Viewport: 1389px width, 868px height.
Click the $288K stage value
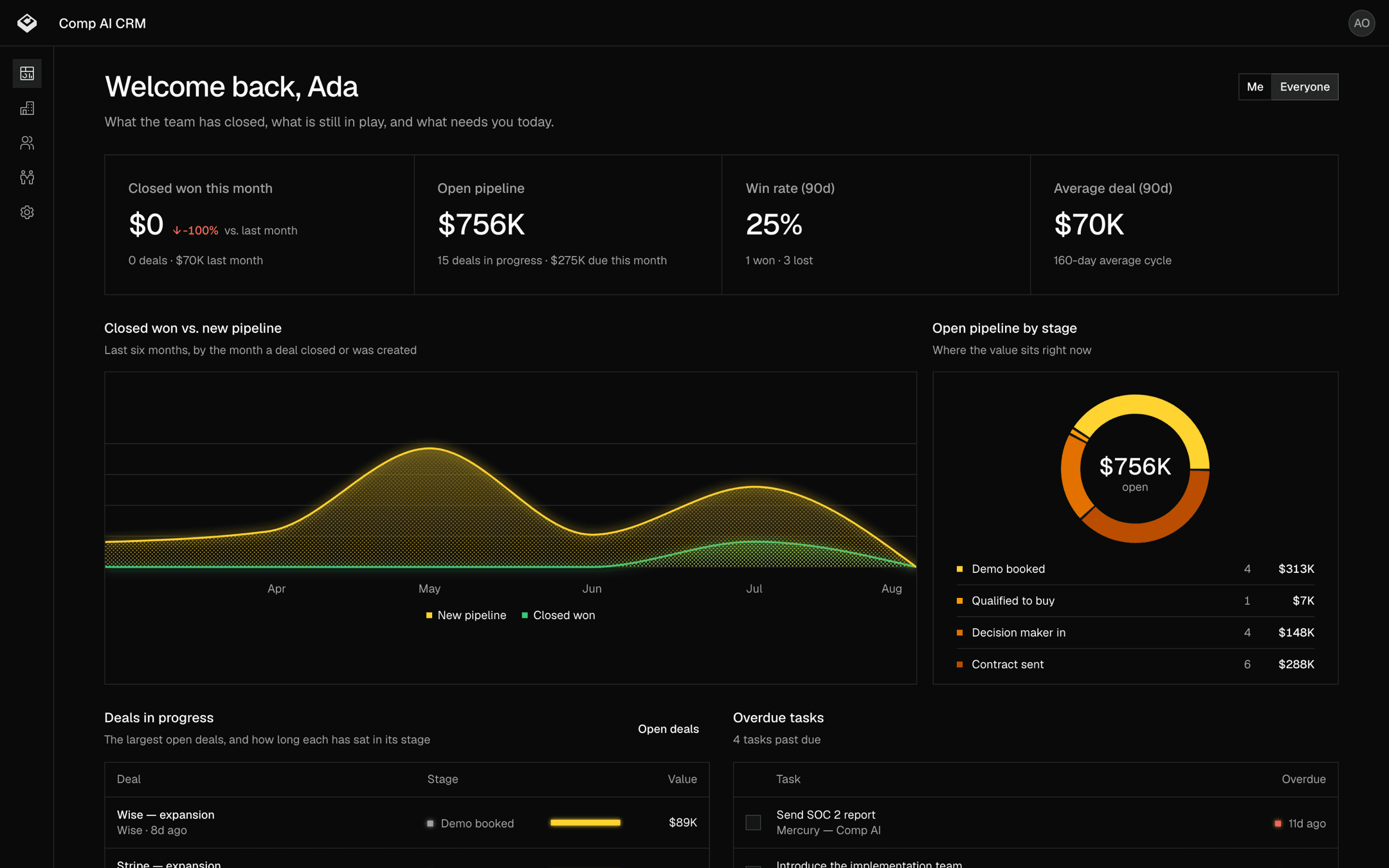[1296, 664]
